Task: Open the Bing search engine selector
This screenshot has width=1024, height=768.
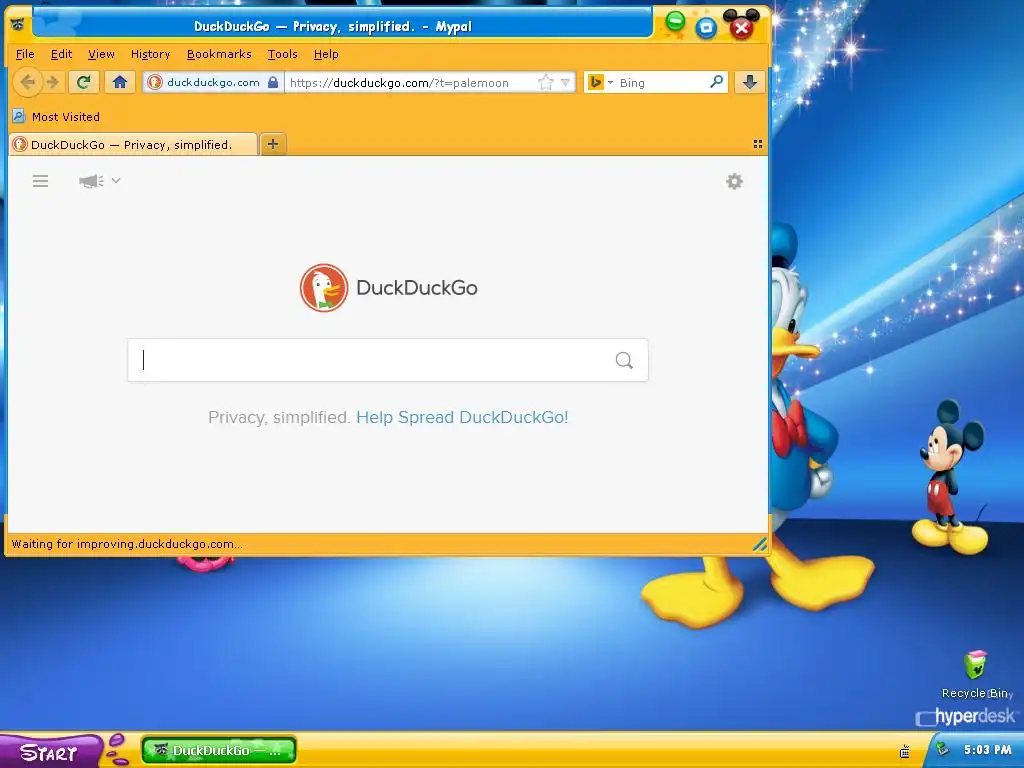Action: point(600,82)
